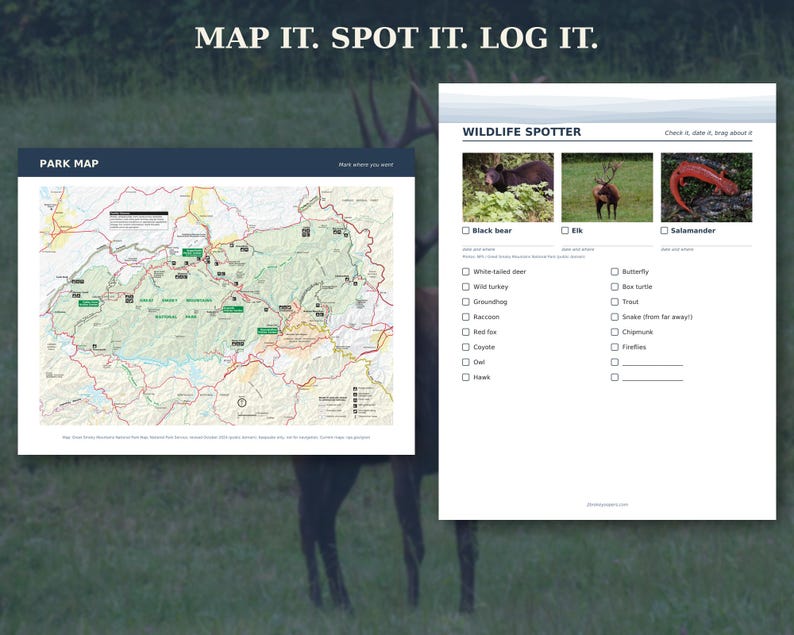Click the WILDLIFE SPOTTER heading

(x=522, y=132)
